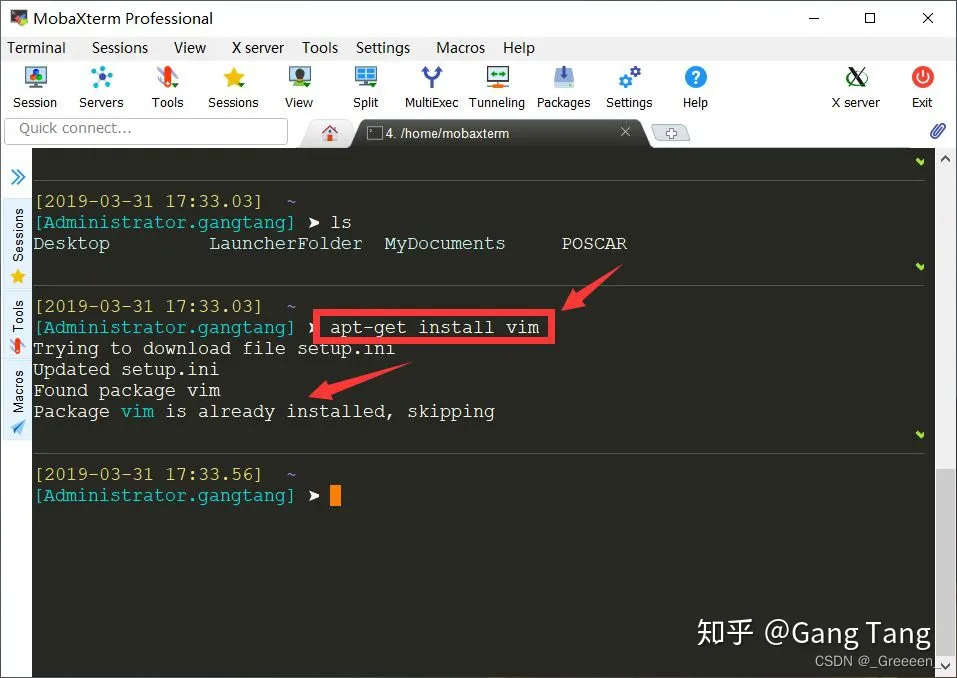Click the MyDocuments entry in ls output

445,243
